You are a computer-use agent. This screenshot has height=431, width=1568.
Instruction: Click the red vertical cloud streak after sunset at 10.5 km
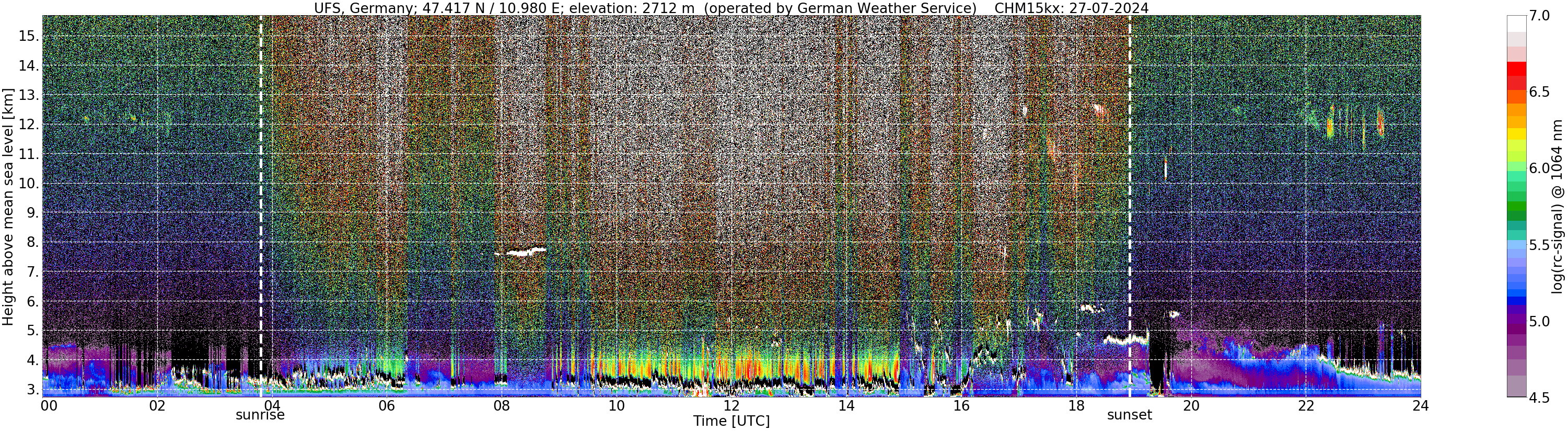click(x=1166, y=168)
